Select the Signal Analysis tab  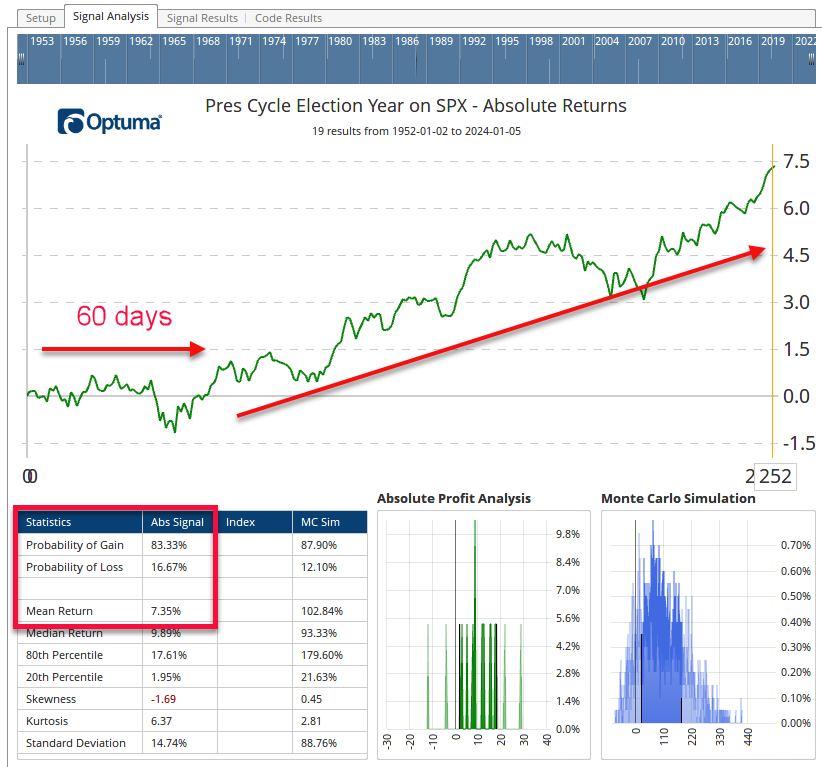[x=110, y=17]
